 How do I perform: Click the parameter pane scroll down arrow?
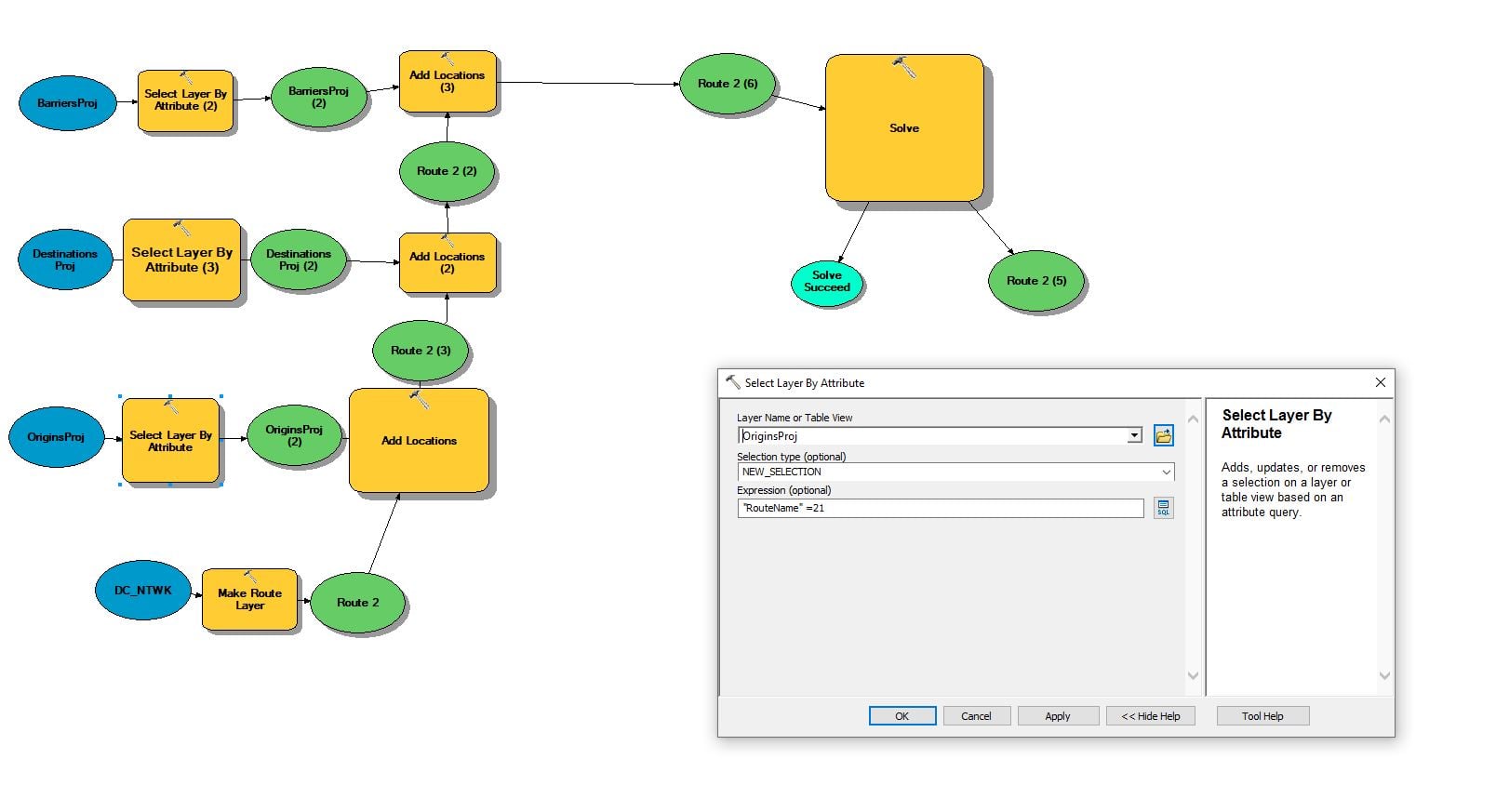coord(1194,676)
